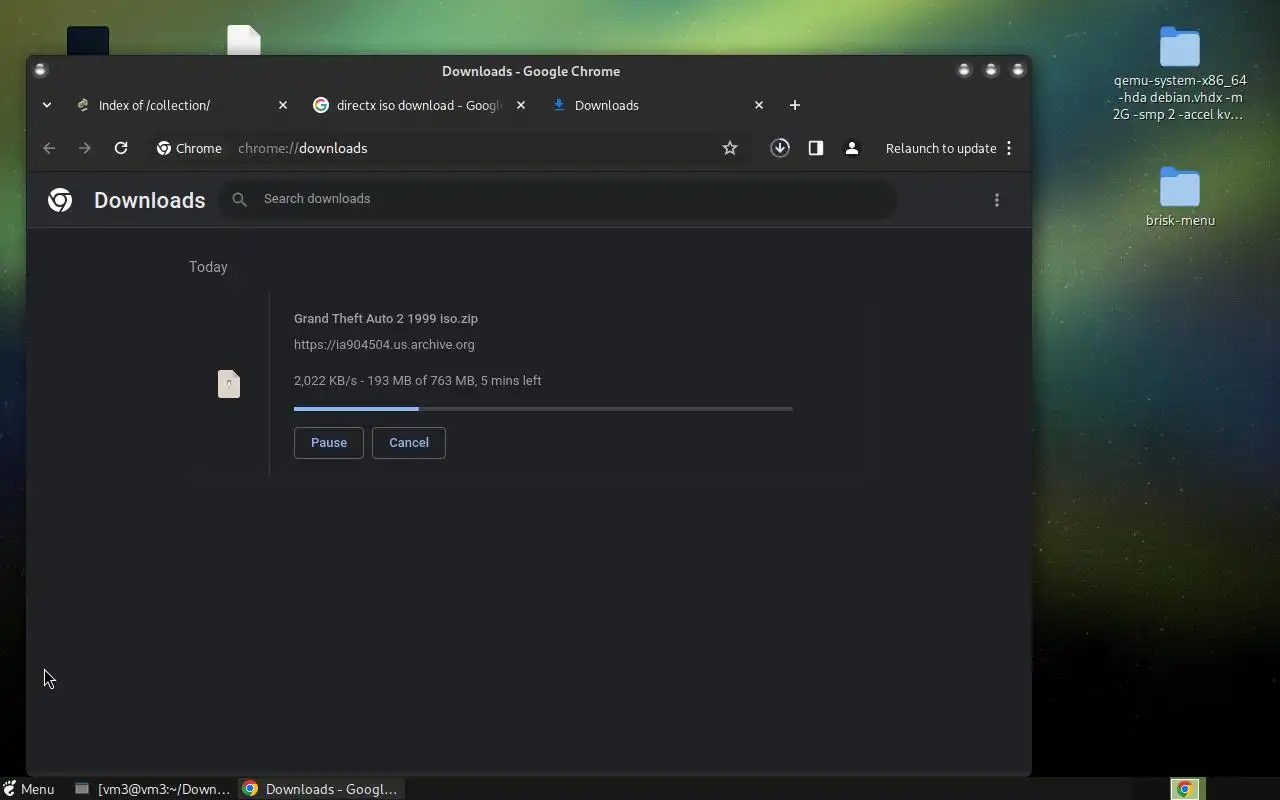Screen dimensions: 1280x800
Task: Click the download speed and size status text
Action: (x=418, y=380)
